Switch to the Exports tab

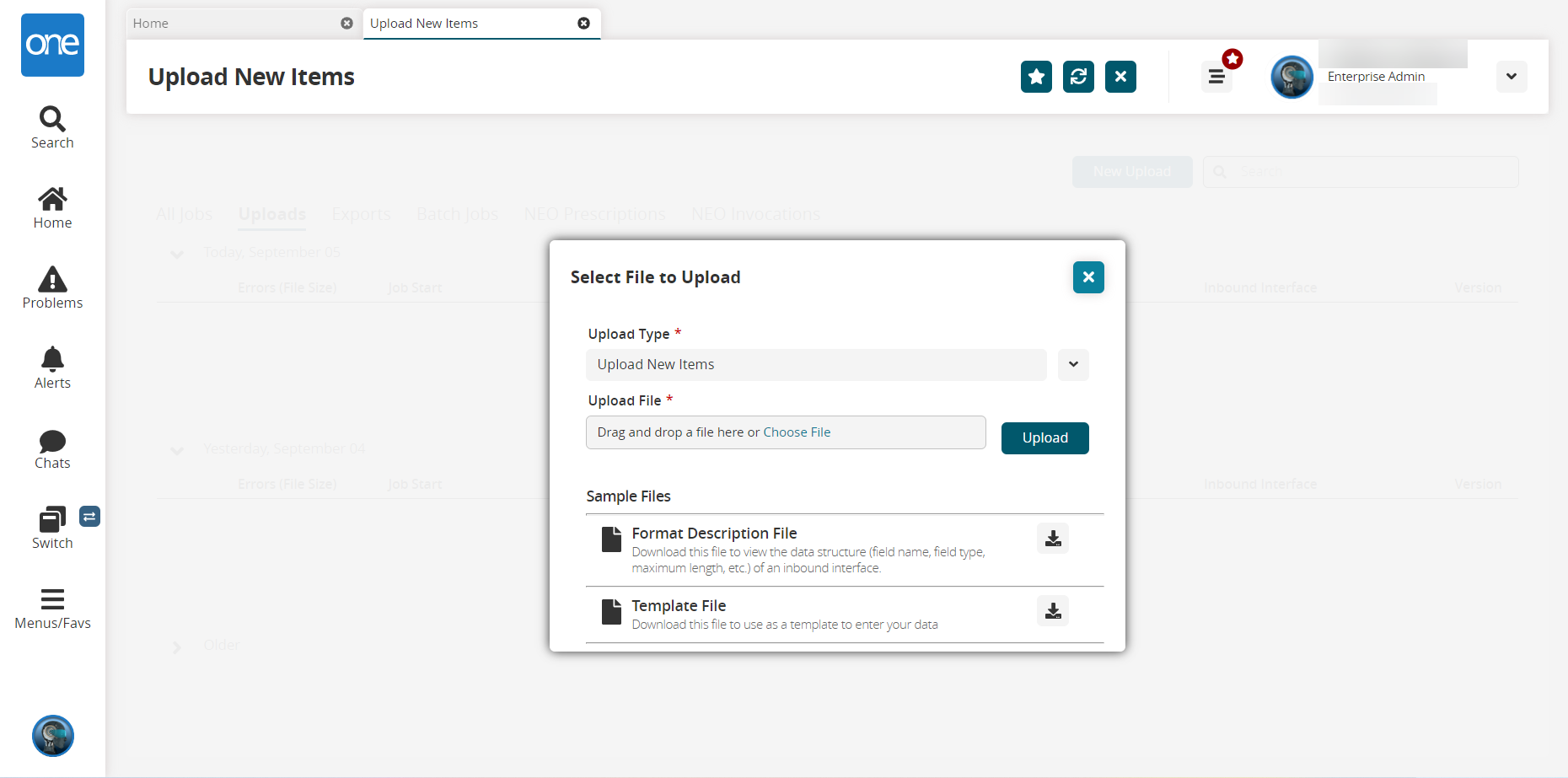click(361, 214)
